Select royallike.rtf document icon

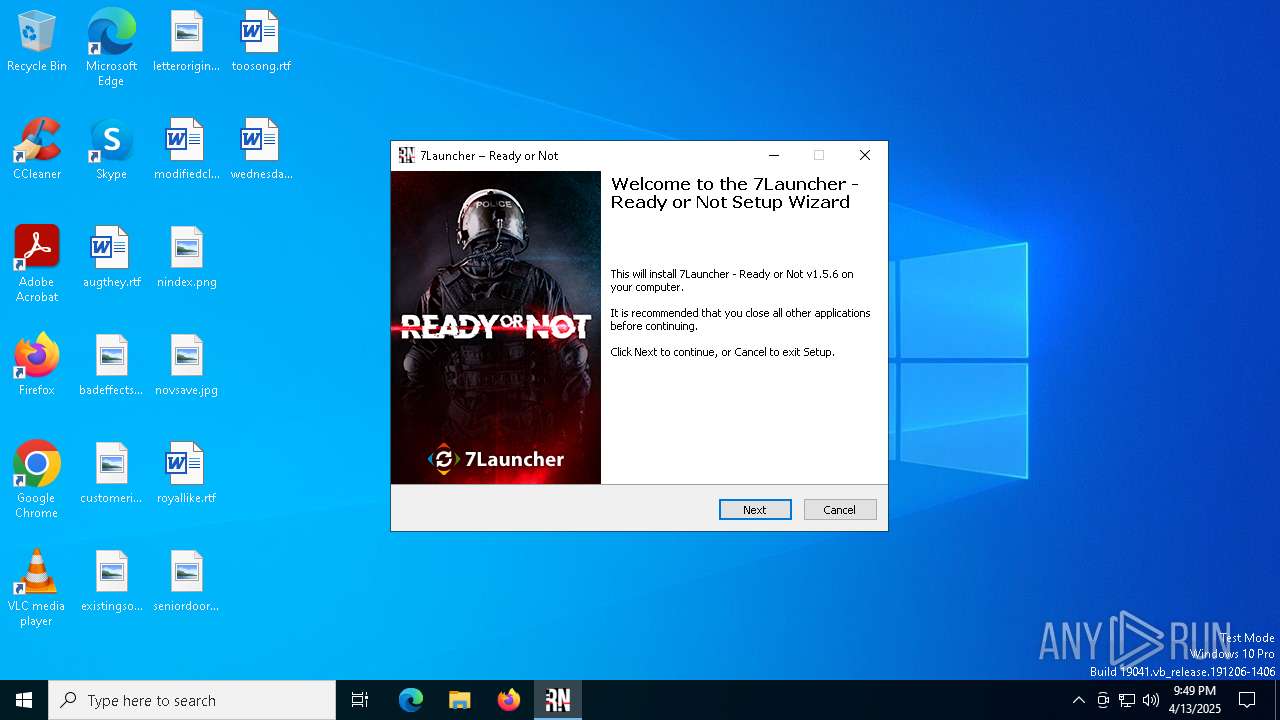pyautogui.click(x=186, y=474)
